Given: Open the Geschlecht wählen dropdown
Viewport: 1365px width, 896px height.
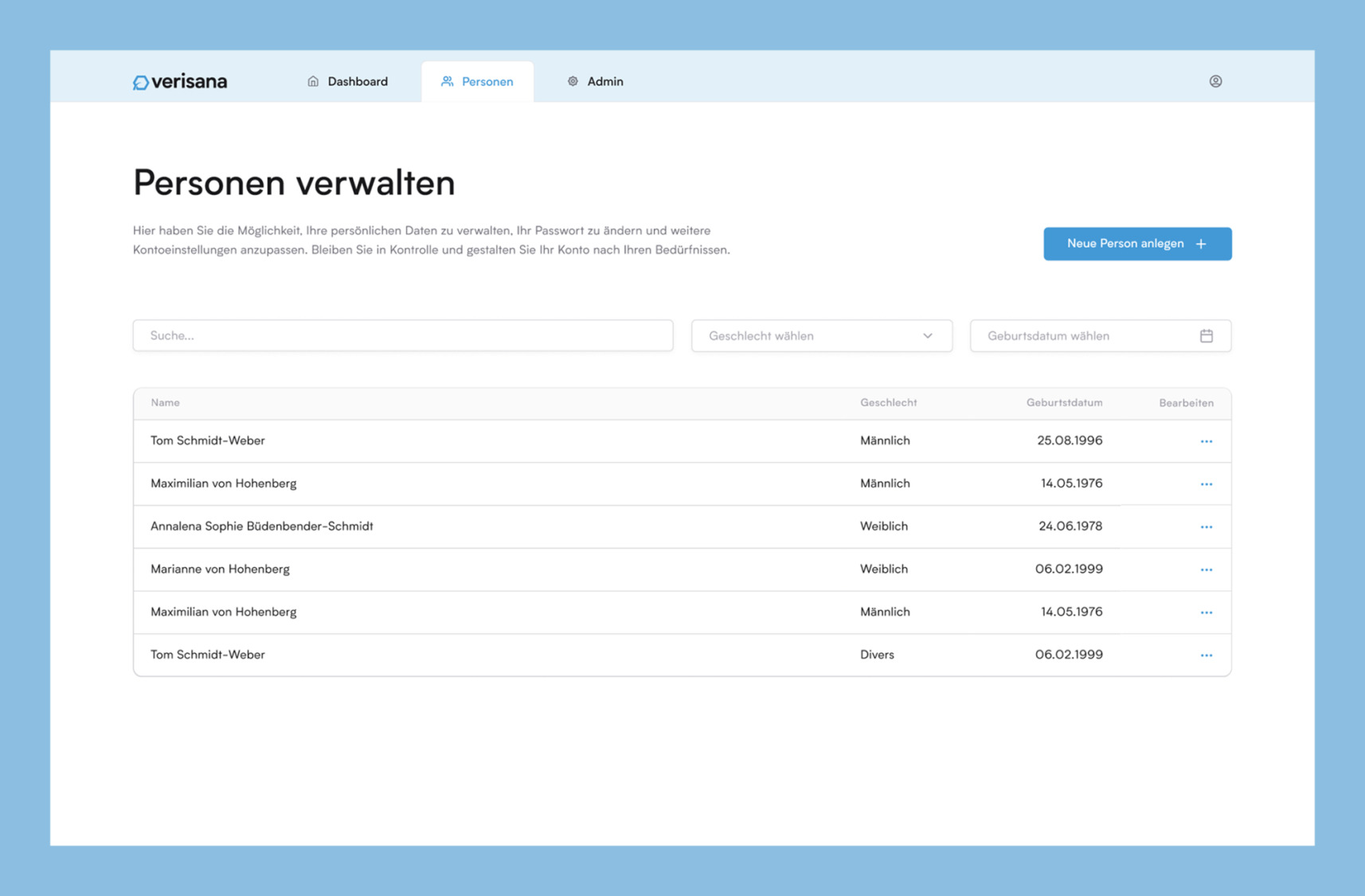Looking at the screenshot, I should tap(821, 335).
